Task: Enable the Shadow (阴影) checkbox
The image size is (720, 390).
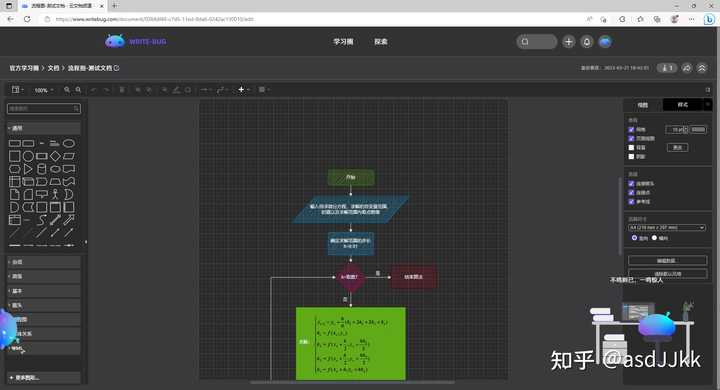Action: pyautogui.click(x=631, y=157)
